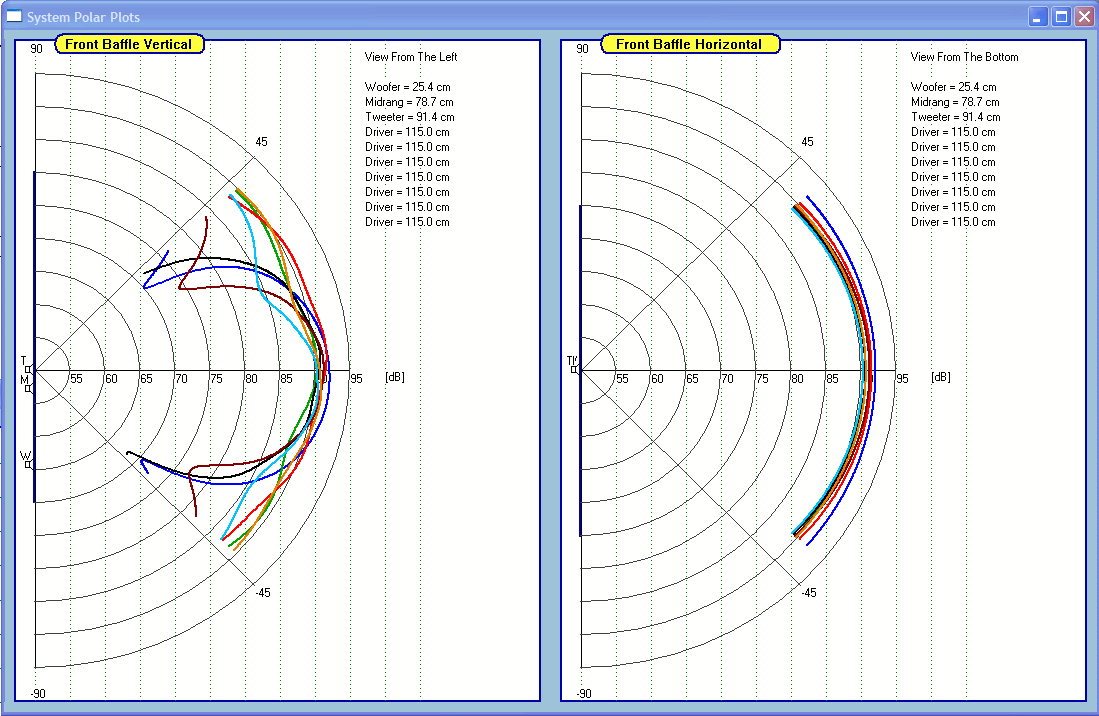Click the 95 dB tick in Vertical plot

[x=357, y=379]
